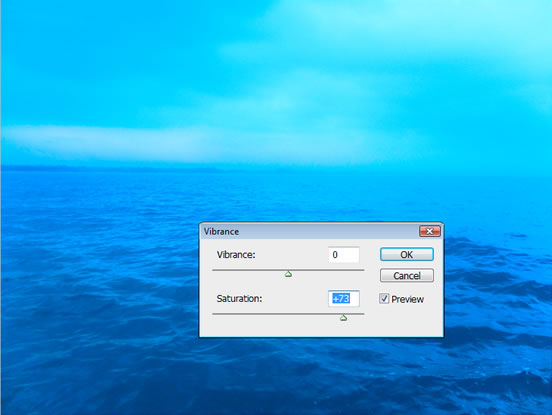Cancel the Vibrance dialog

click(407, 275)
